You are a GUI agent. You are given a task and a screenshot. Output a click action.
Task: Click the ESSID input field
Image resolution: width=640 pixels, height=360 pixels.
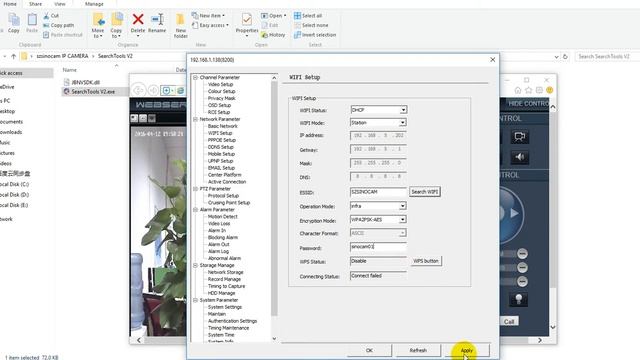(x=378, y=192)
